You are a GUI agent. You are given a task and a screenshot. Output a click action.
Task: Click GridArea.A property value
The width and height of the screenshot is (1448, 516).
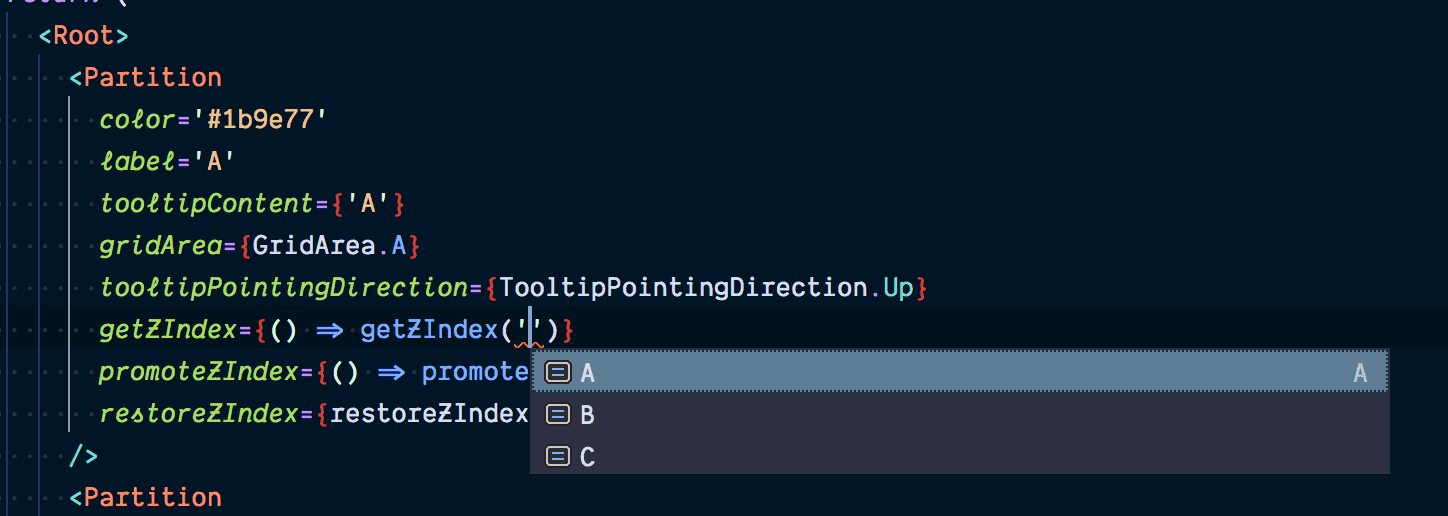329,246
